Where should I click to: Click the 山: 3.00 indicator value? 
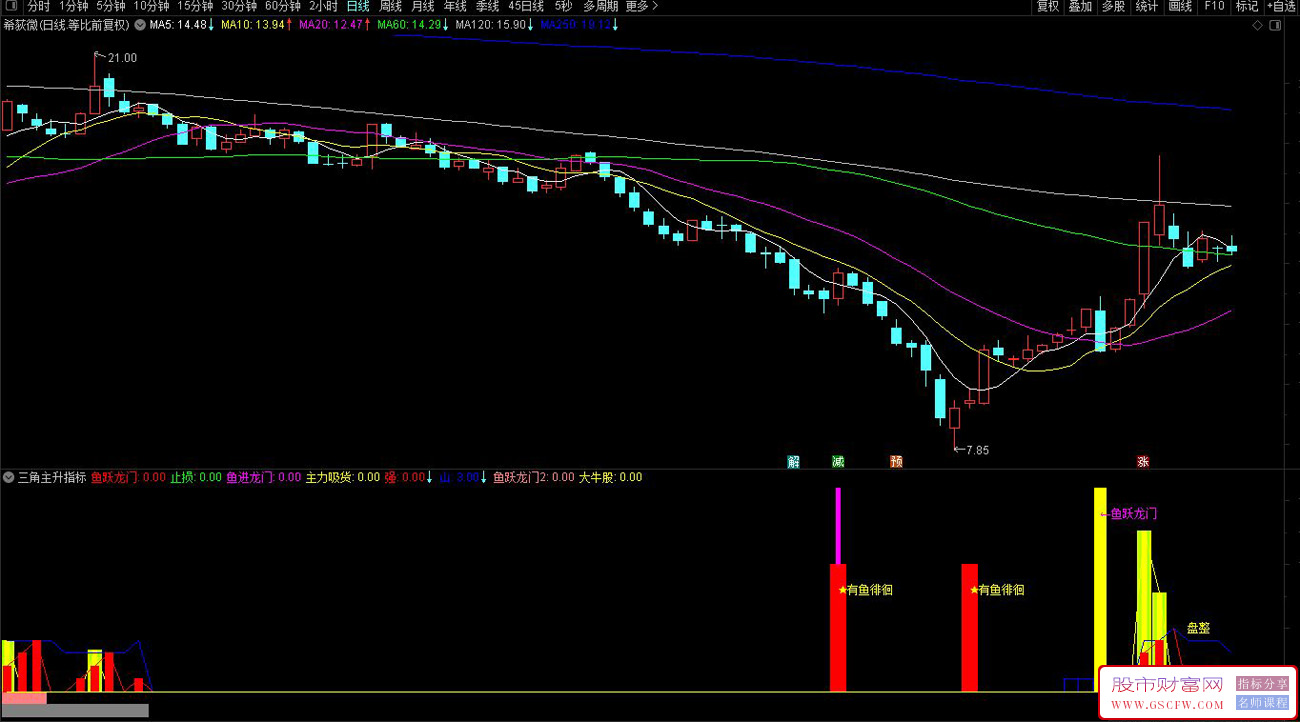[459, 477]
